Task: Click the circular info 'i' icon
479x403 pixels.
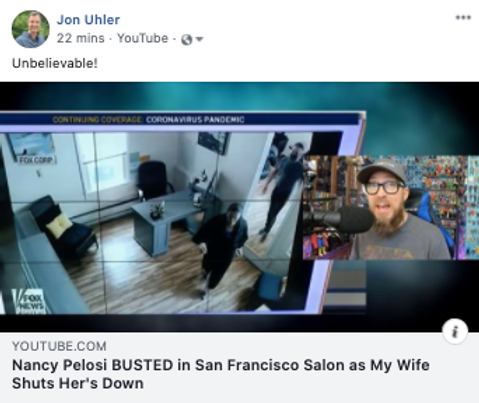Action: click(455, 331)
